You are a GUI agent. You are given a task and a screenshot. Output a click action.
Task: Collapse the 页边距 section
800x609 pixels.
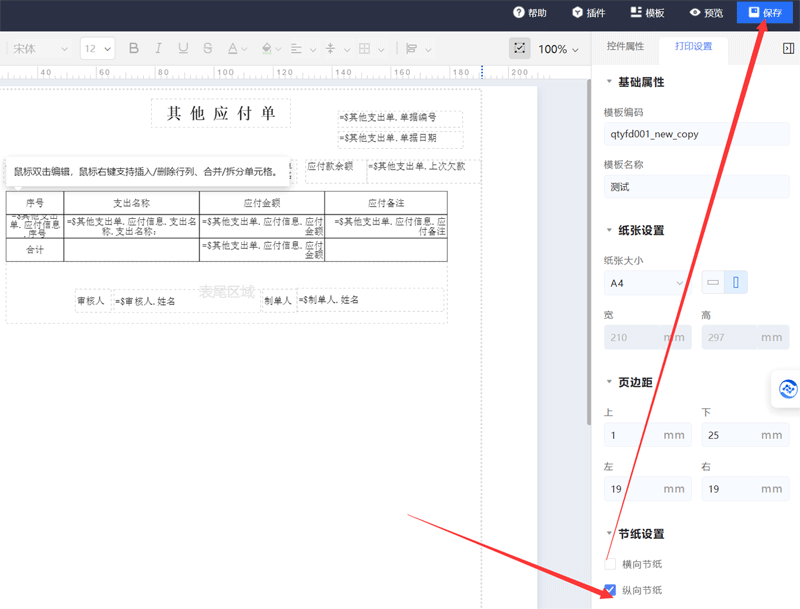pos(609,382)
